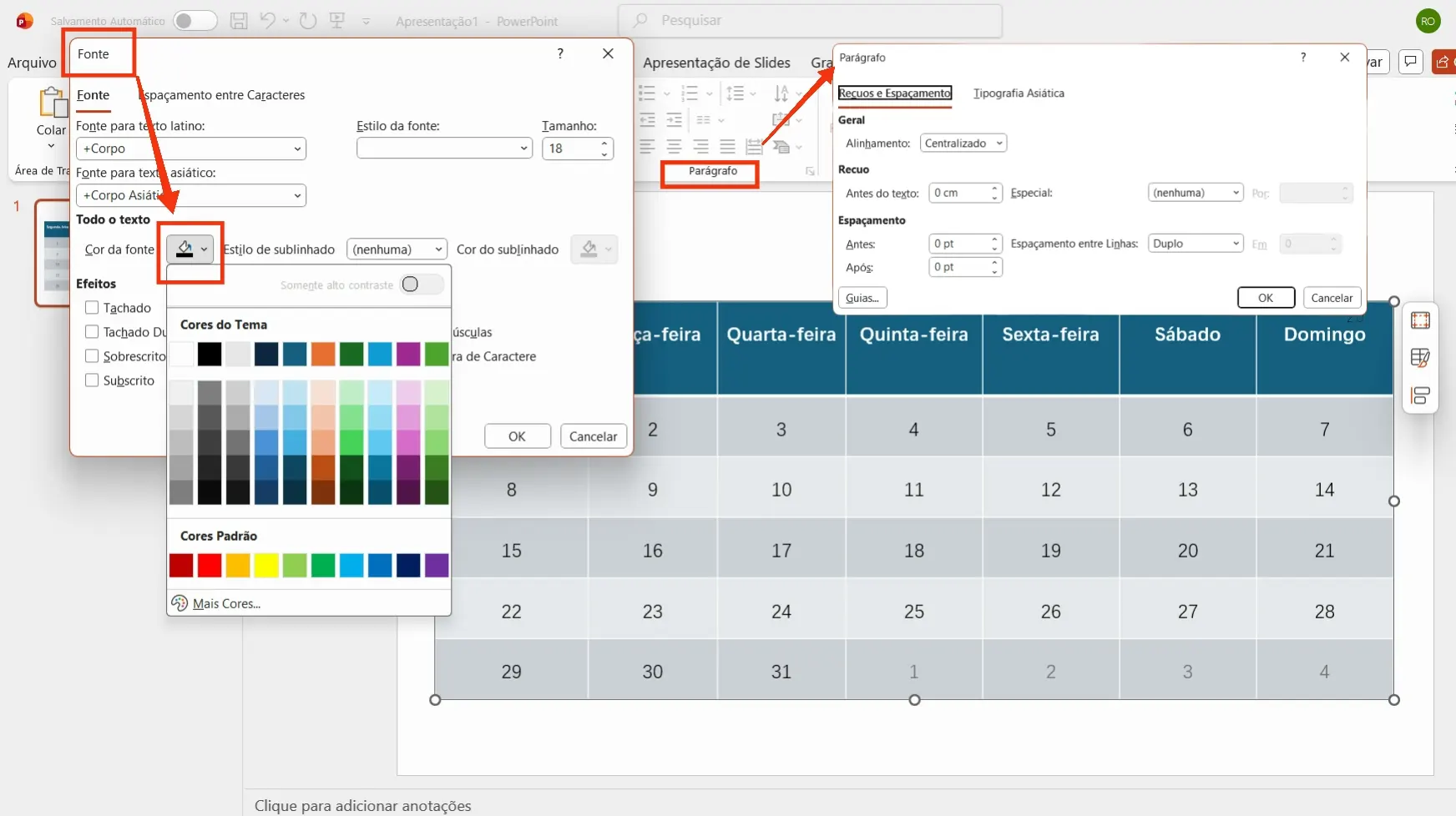
Task: Click OK in the Fonte dialog
Action: pyautogui.click(x=517, y=436)
